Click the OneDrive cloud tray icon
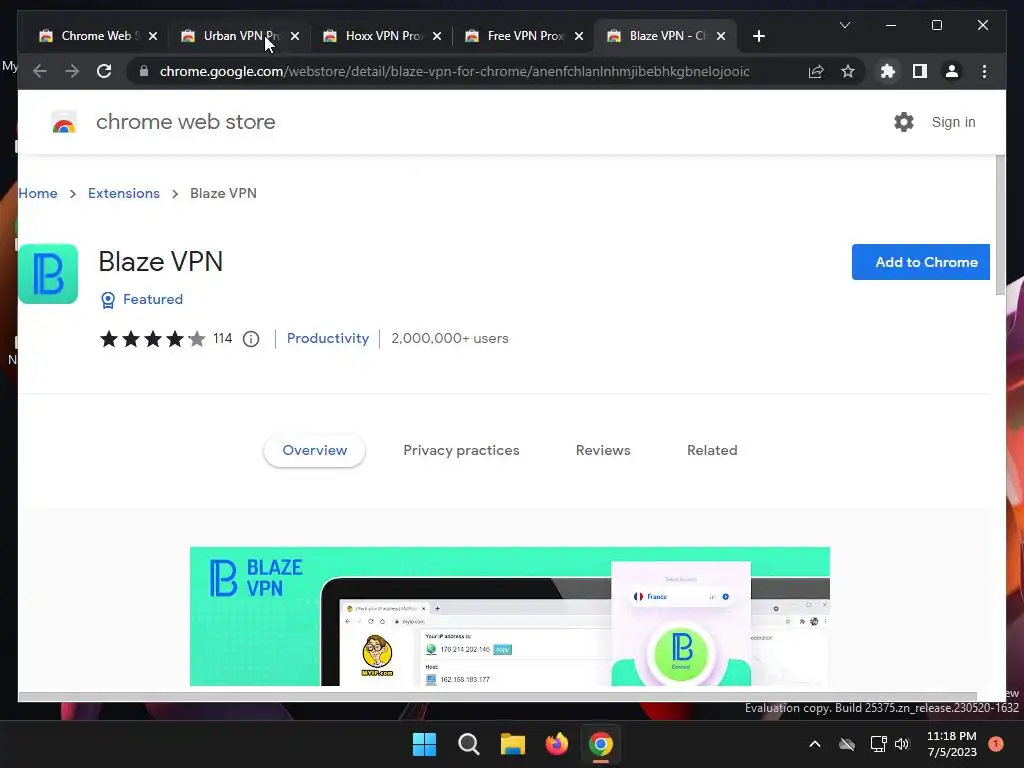 (847, 744)
